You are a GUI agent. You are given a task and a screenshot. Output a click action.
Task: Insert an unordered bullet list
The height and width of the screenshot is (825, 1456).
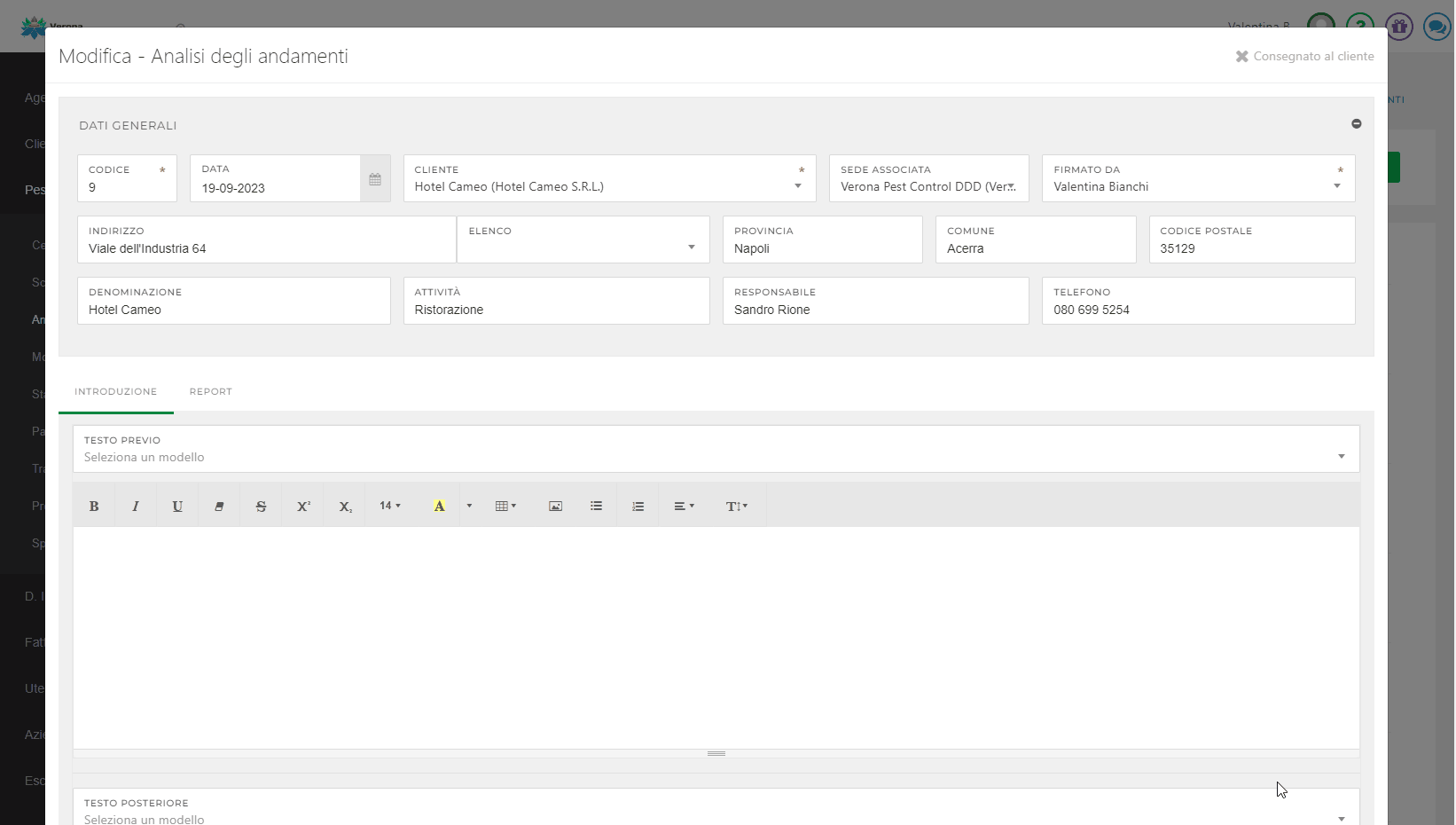click(597, 507)
